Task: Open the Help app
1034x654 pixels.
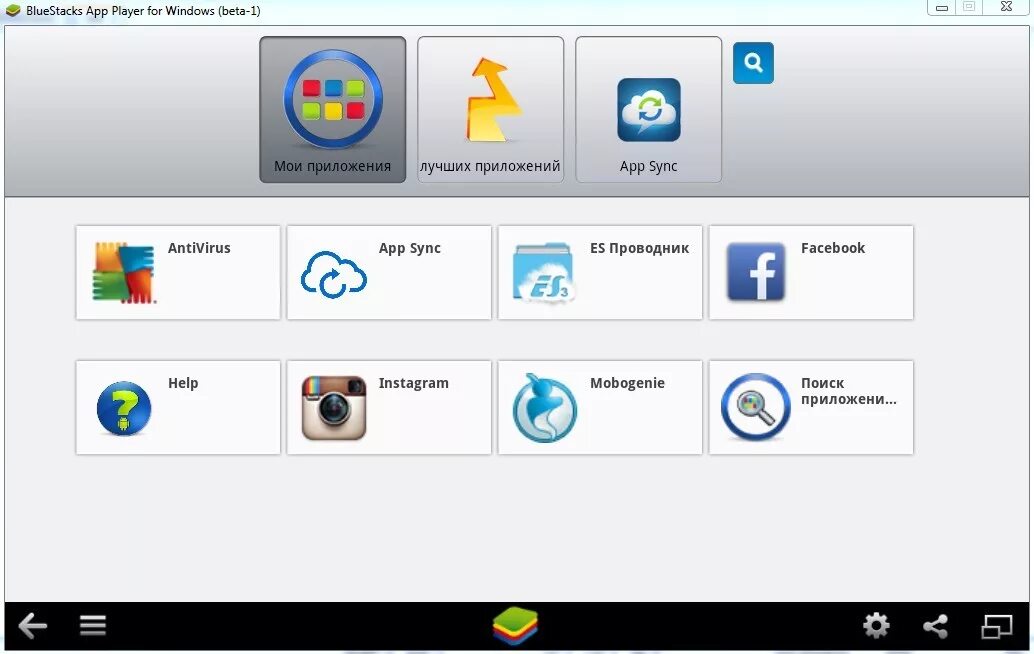Action: (178, 407)
